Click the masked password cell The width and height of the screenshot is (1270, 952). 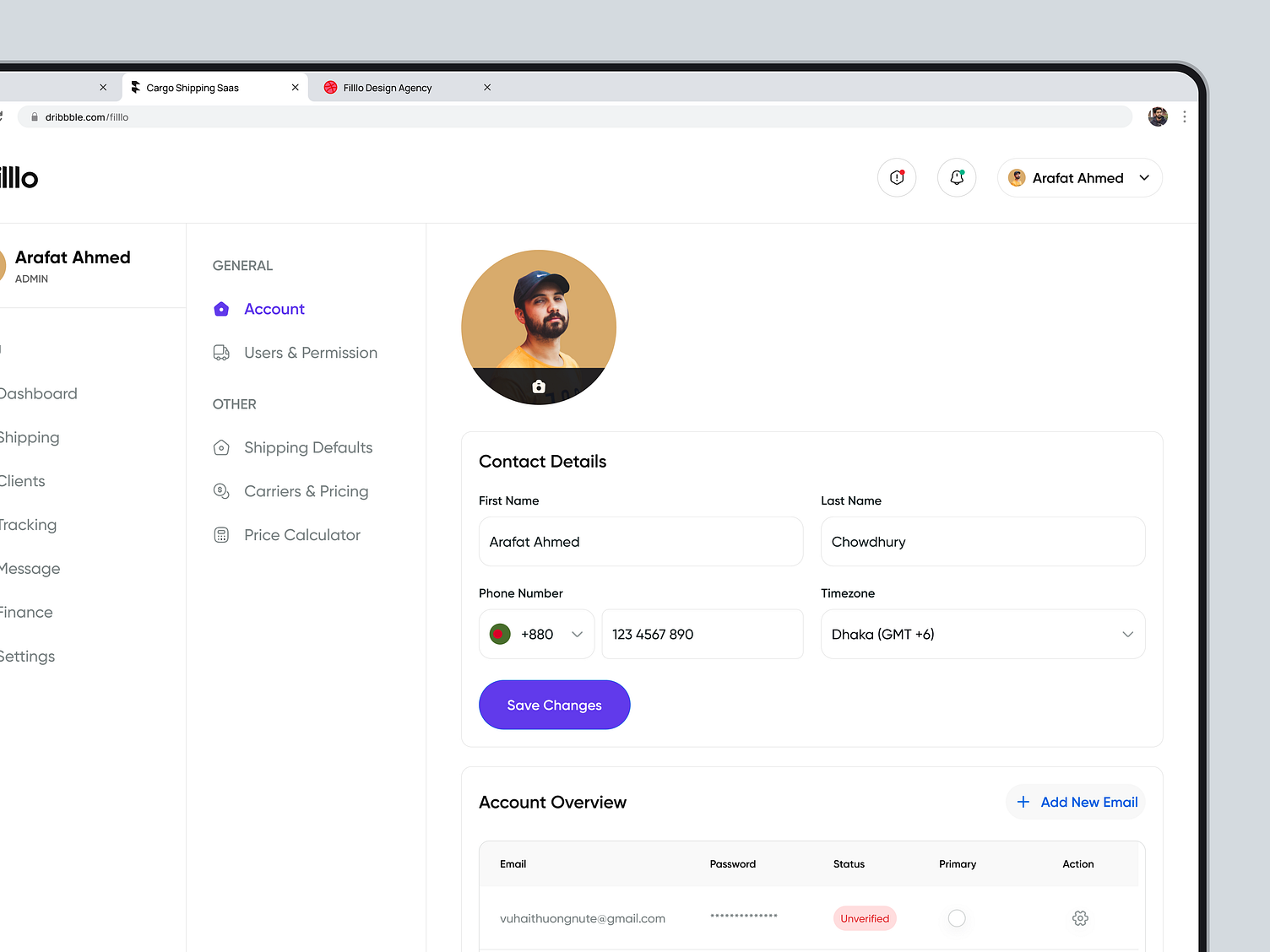click(x=744, y=917)
